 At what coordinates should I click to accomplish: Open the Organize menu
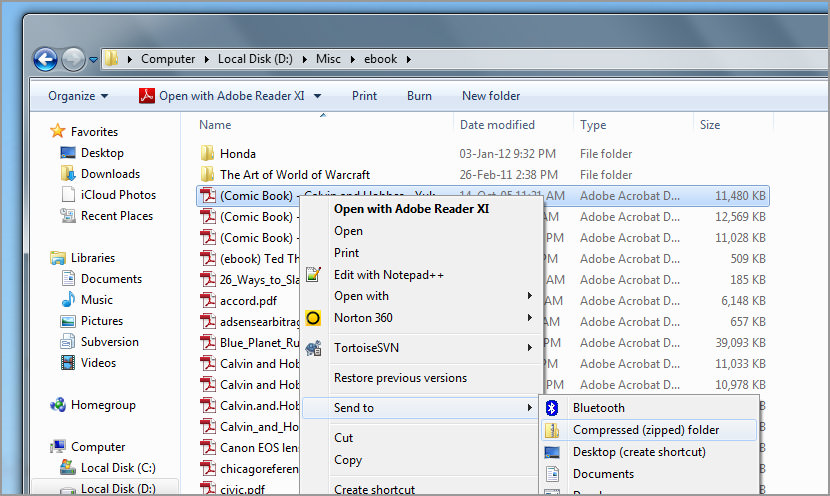(x=78, y=96)
